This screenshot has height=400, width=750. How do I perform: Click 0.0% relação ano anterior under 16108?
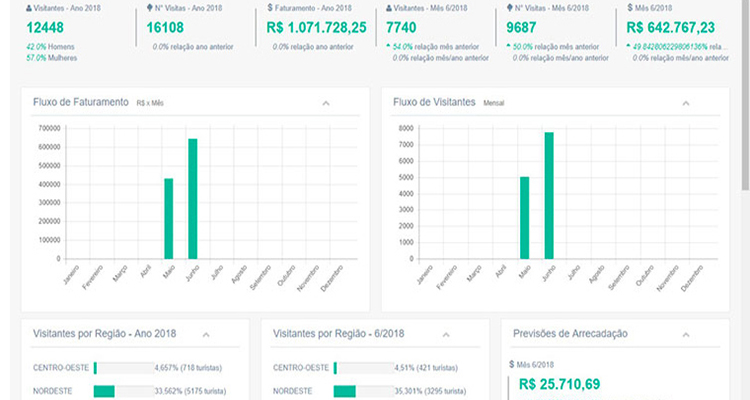pos(193,47)
